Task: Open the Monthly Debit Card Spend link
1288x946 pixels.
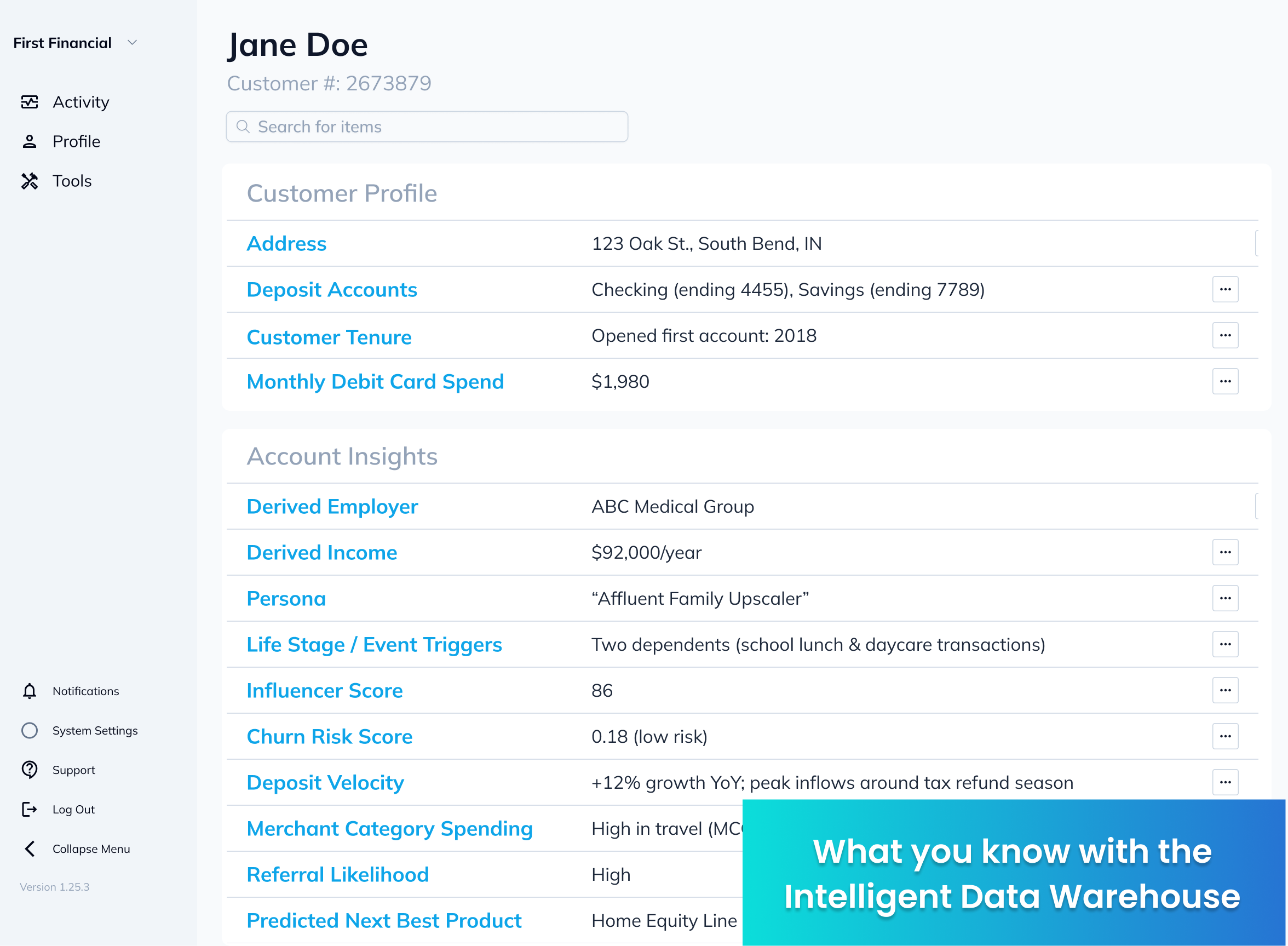Action: pyautogui.click(x=376, y=381)
